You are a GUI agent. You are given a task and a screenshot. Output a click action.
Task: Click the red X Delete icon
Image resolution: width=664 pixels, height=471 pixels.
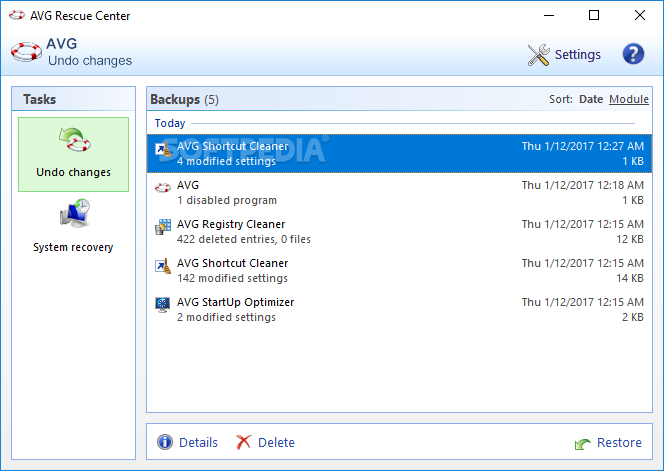click(x=243, y=442)
